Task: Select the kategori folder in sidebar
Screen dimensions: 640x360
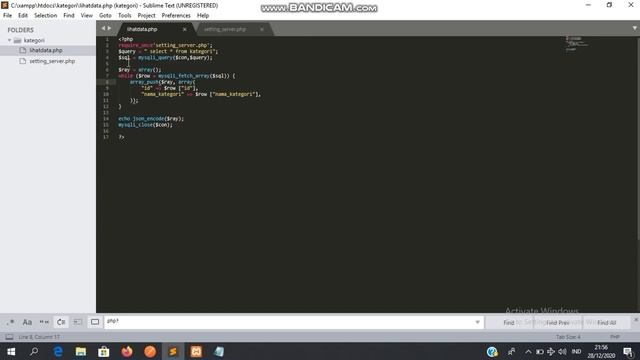Action: click(x=34, y=40)
